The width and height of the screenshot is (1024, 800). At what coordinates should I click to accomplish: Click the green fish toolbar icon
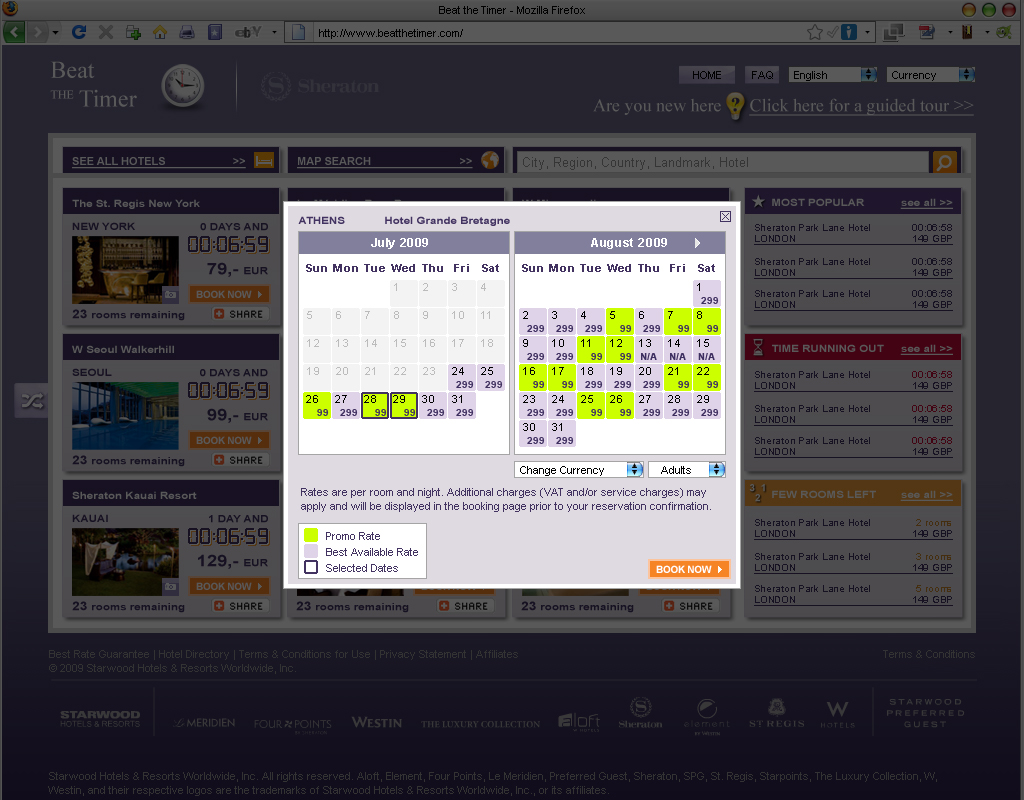coord(1004,32)
